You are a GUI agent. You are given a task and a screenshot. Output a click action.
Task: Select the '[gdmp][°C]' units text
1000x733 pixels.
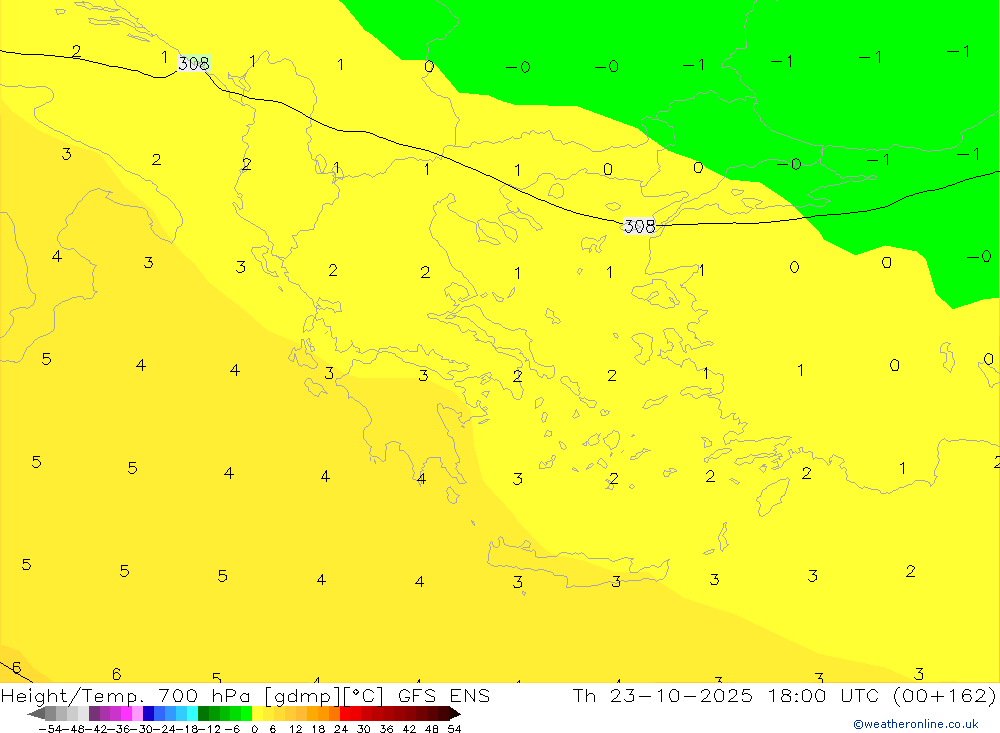coord(324,695)
